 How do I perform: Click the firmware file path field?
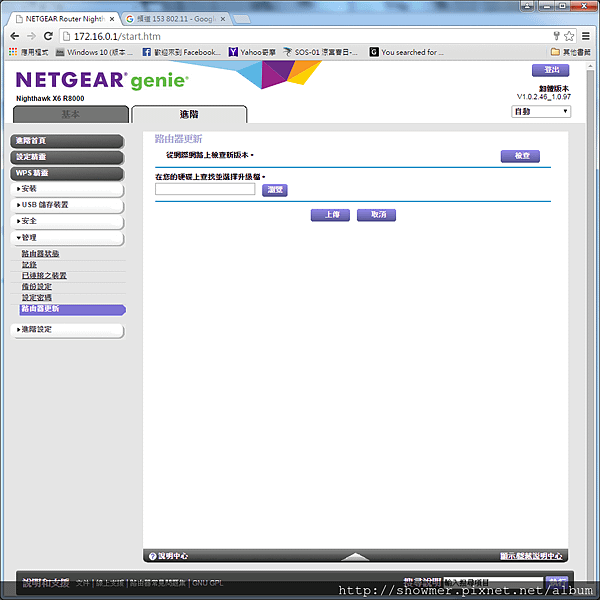coord(205,189)
